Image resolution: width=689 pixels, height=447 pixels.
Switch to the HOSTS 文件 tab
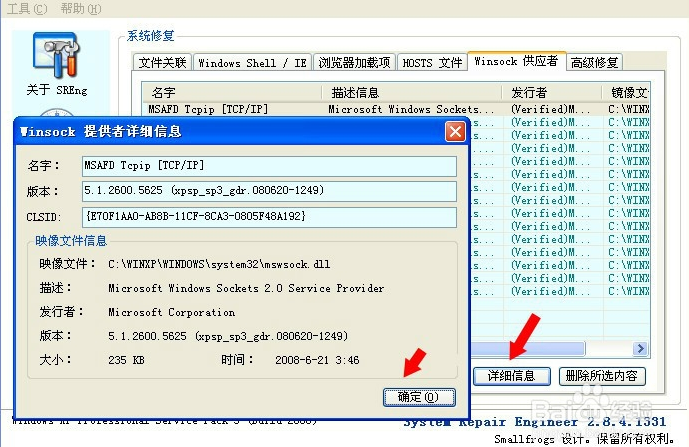(x=432, y=62)
